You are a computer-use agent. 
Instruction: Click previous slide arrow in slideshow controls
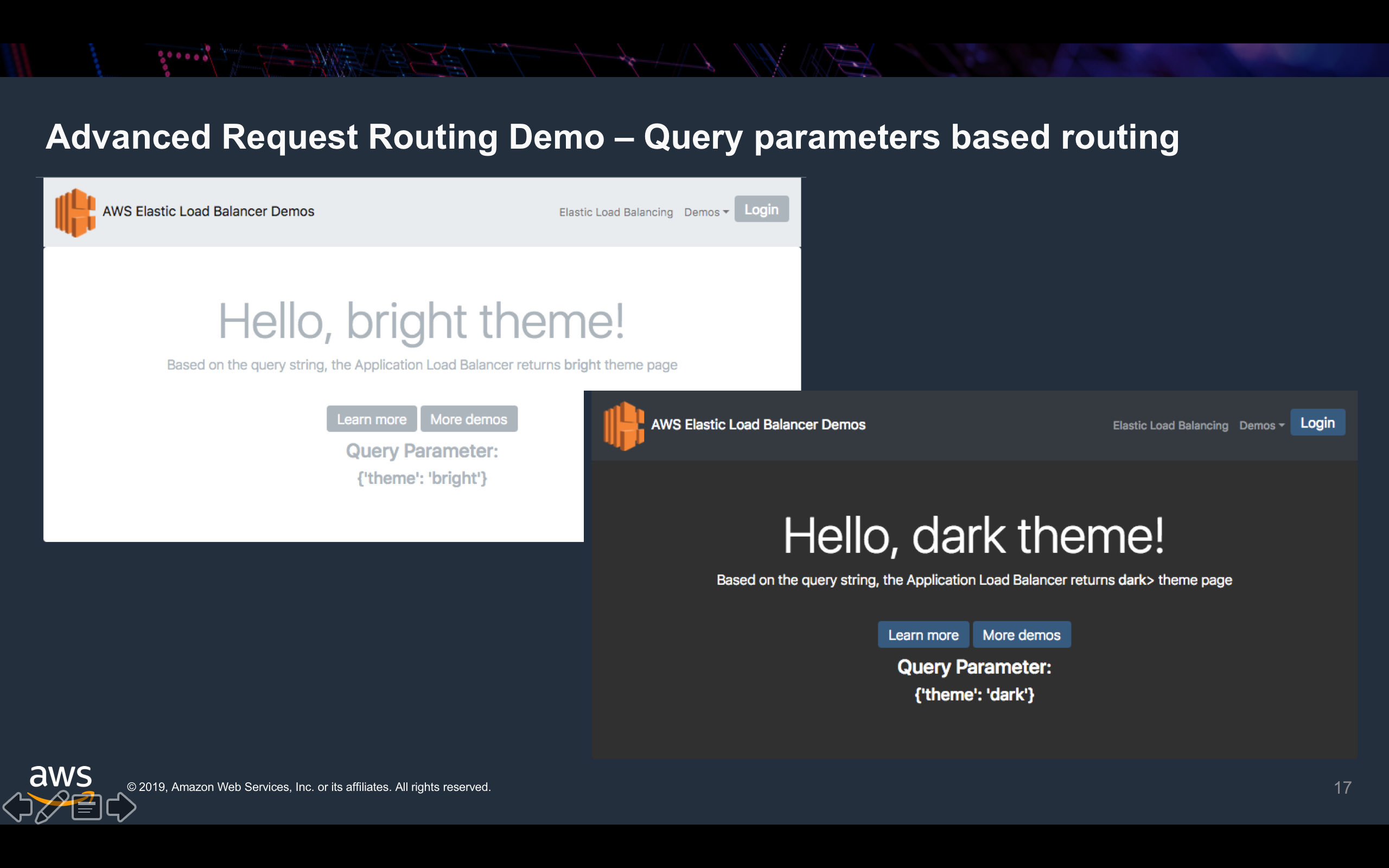[x=18, y=807]
